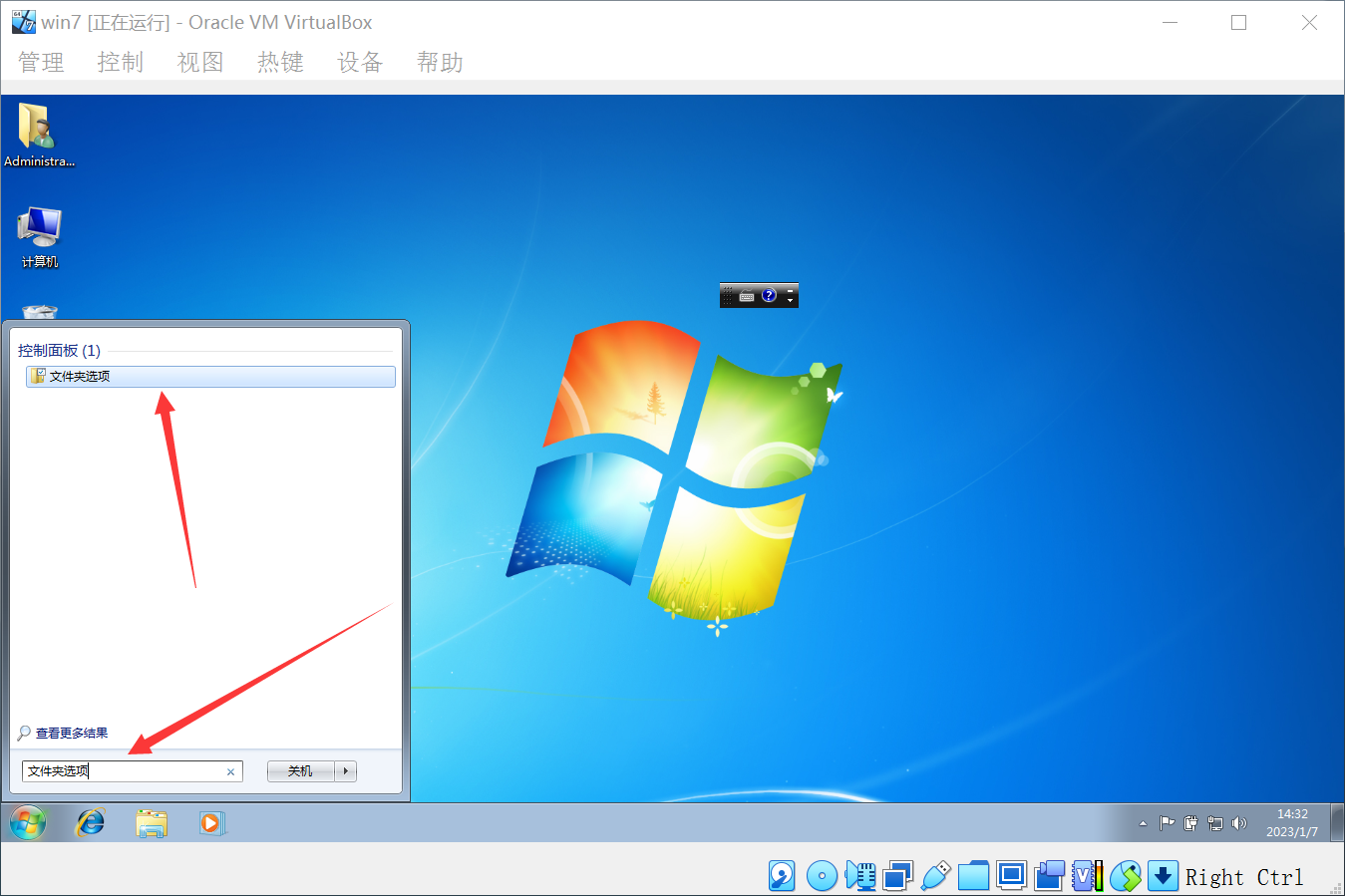Click the USB devices status icon

[x=935, y=876]
